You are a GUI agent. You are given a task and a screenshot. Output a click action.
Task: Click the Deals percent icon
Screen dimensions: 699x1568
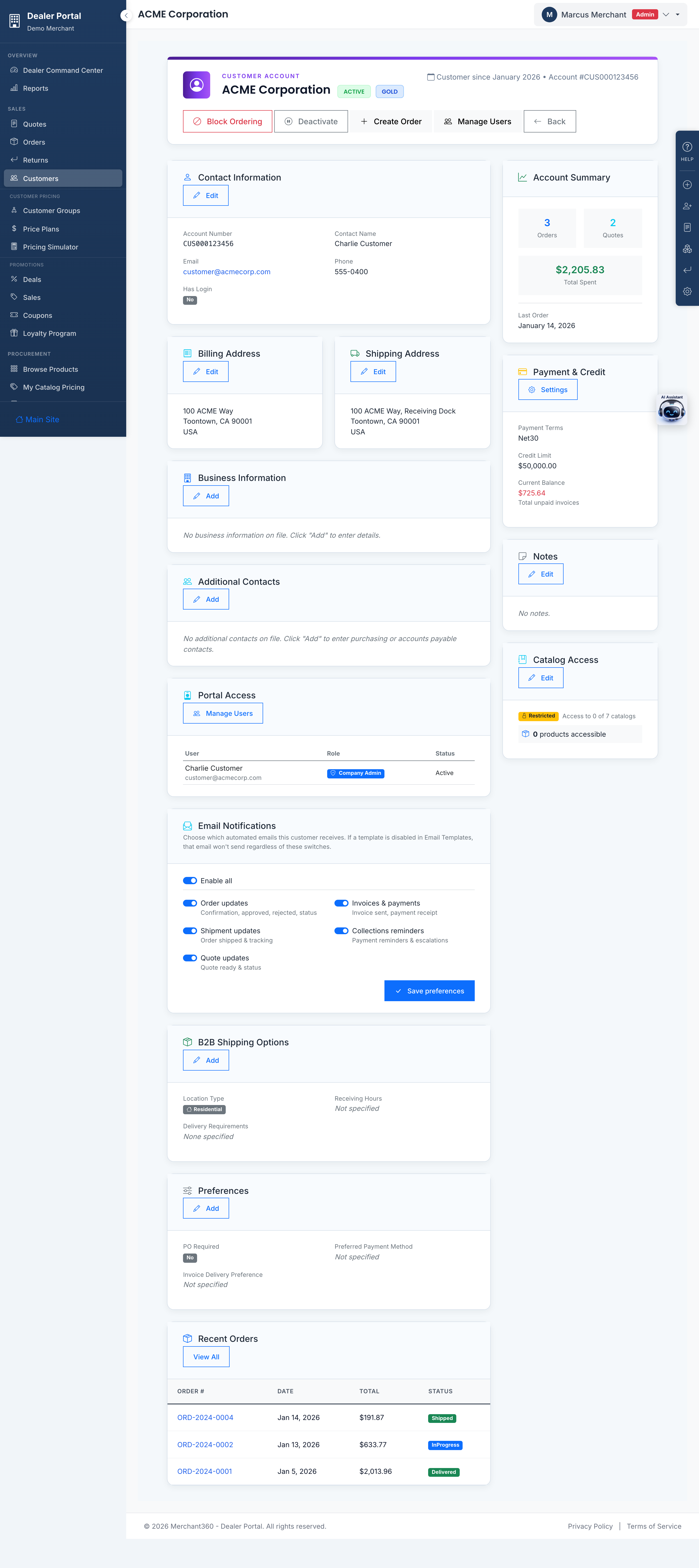14,279
